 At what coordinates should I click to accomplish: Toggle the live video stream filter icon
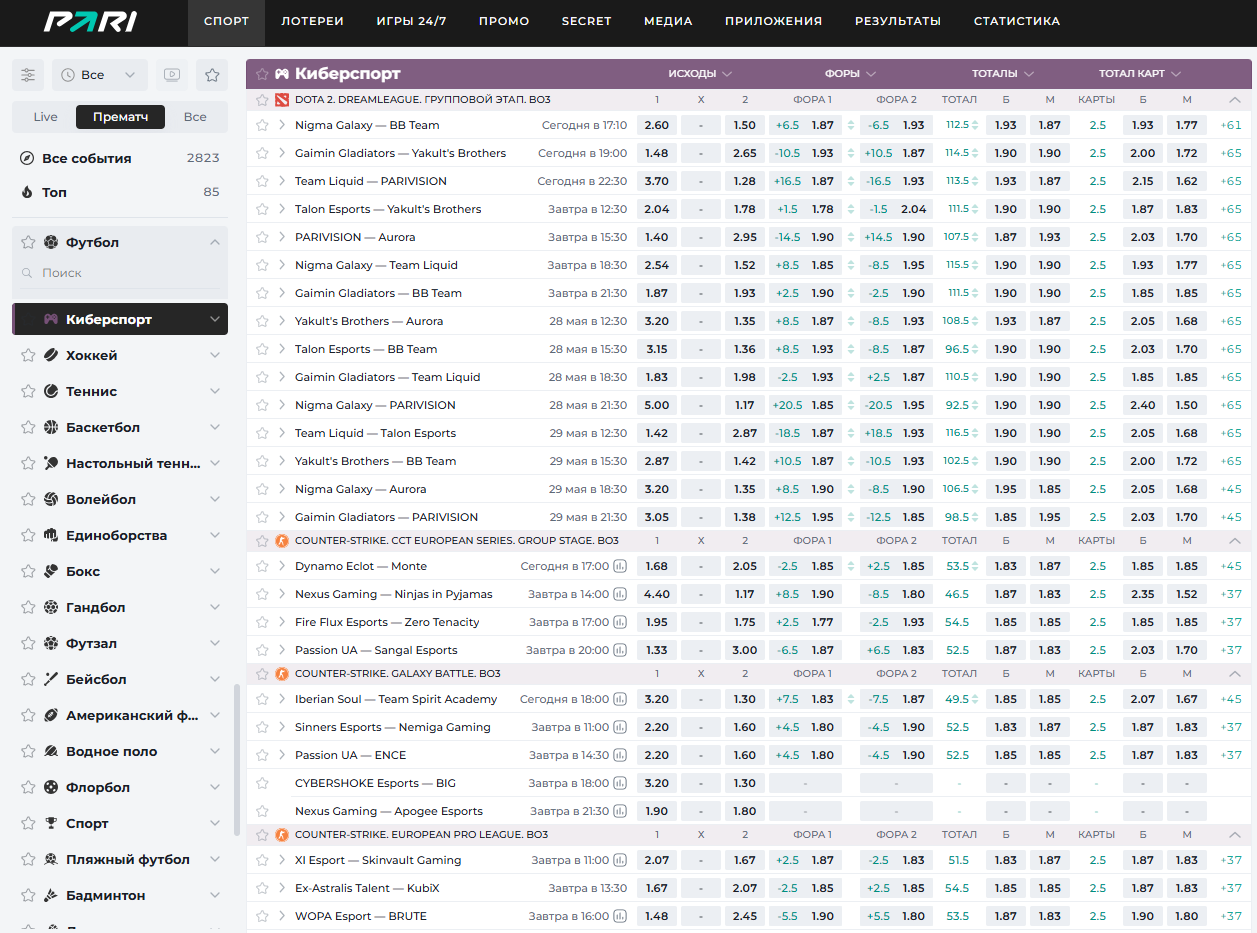tap(172, 75)
